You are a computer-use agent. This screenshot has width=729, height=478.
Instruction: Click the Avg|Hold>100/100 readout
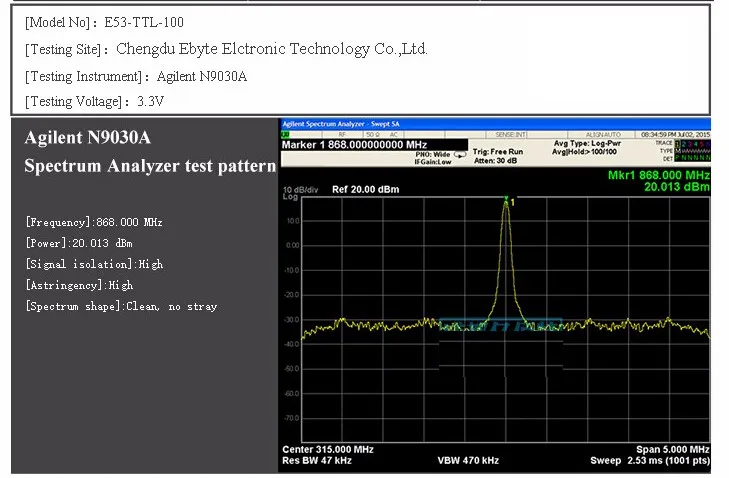point(584,152)
